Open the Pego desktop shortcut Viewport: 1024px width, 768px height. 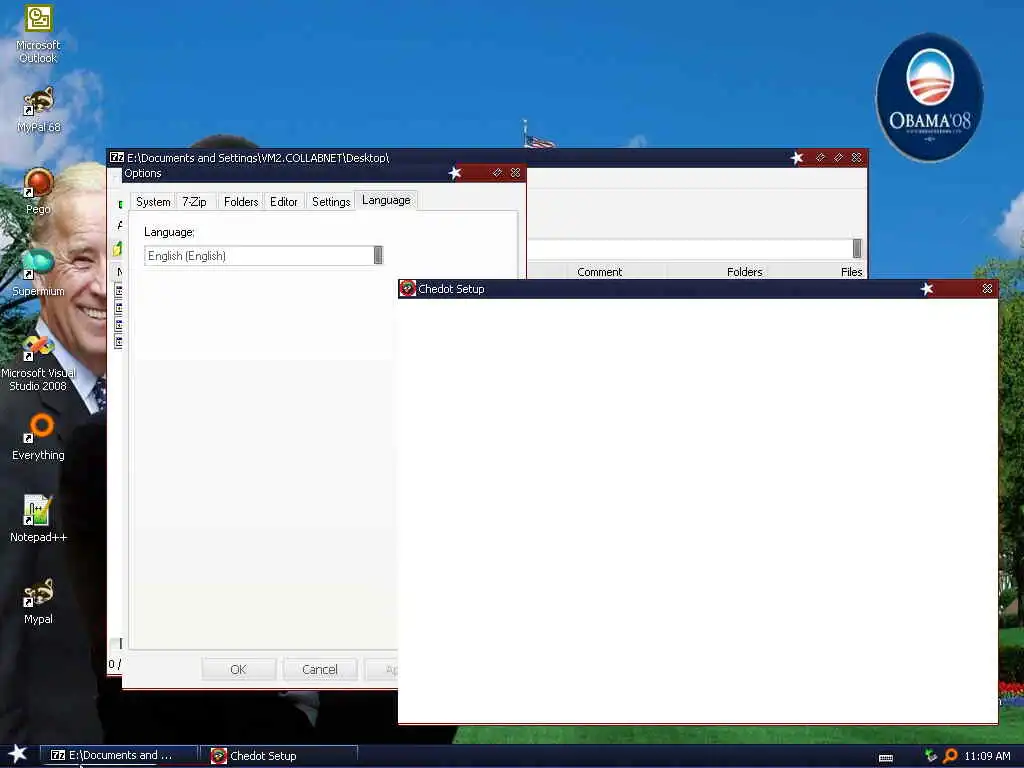38,191
